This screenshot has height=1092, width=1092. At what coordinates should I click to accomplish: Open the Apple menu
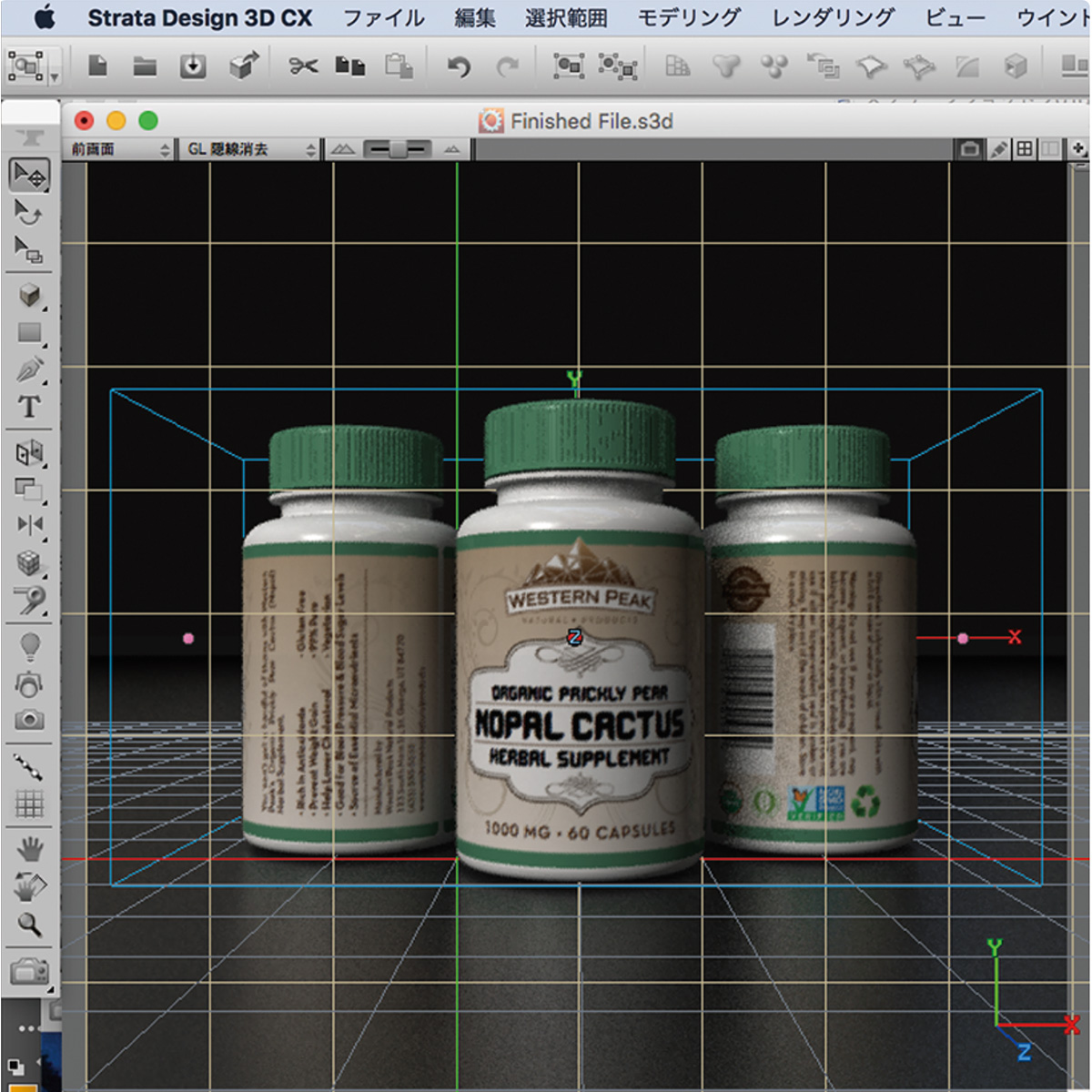(x=44, y=17)
